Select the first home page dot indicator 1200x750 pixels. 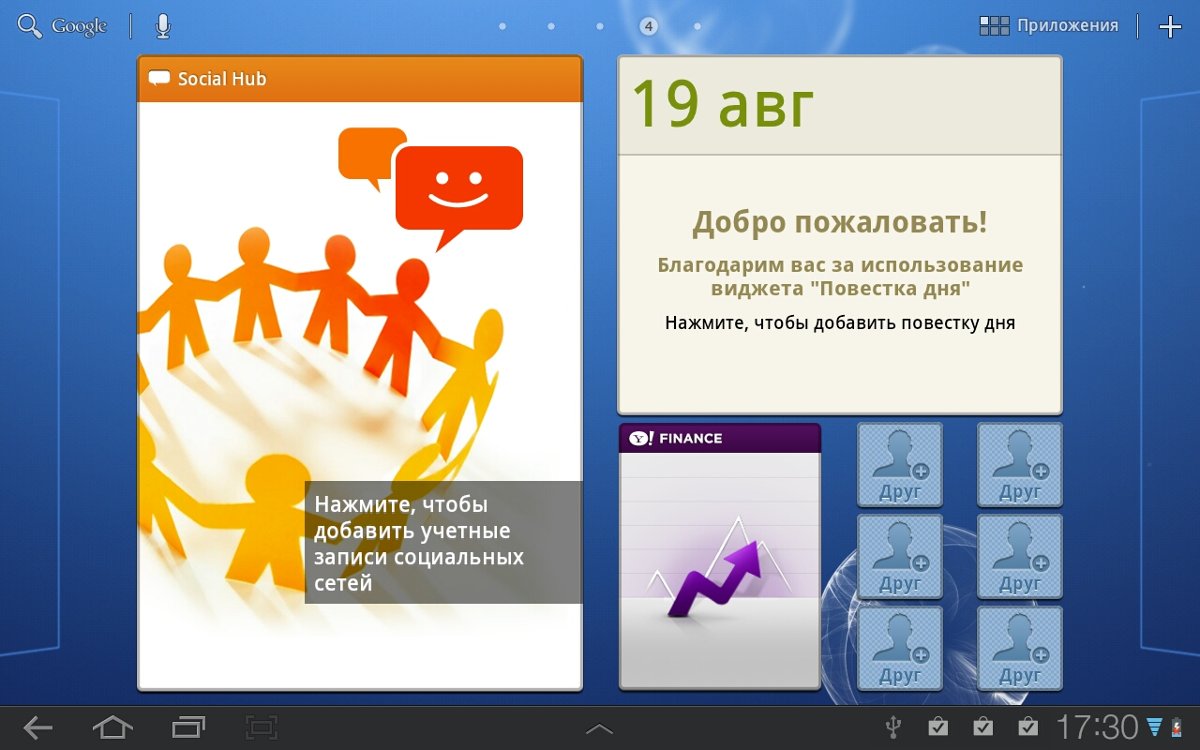502,26
